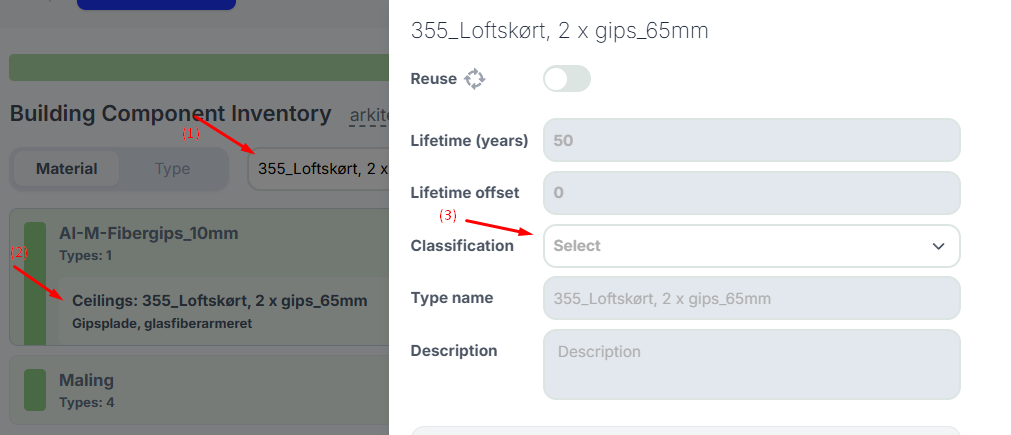Expand the Maling material card
The image size is (1011, 435).
(88, 380)
